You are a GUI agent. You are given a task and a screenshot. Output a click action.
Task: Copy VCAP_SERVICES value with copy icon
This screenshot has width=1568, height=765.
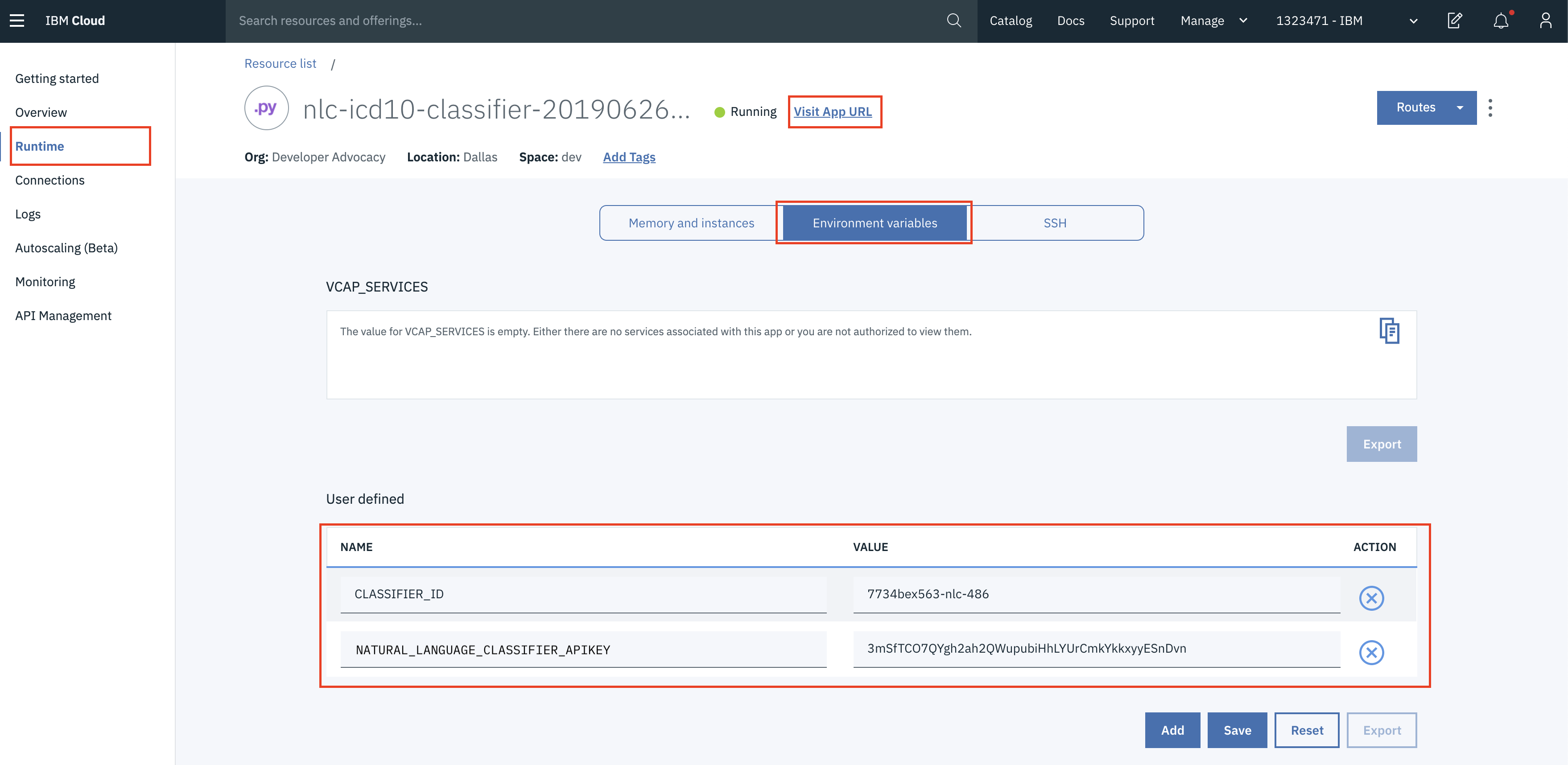(x=1388, y=330)
